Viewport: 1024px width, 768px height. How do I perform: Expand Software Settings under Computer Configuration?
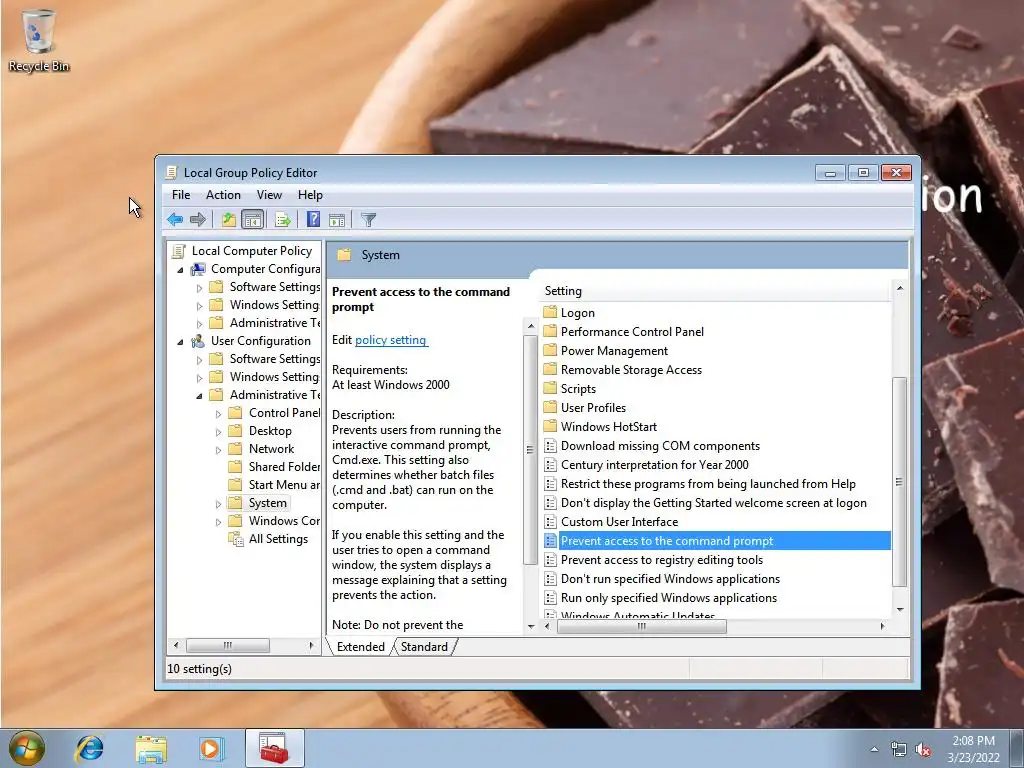click(200, 287)
